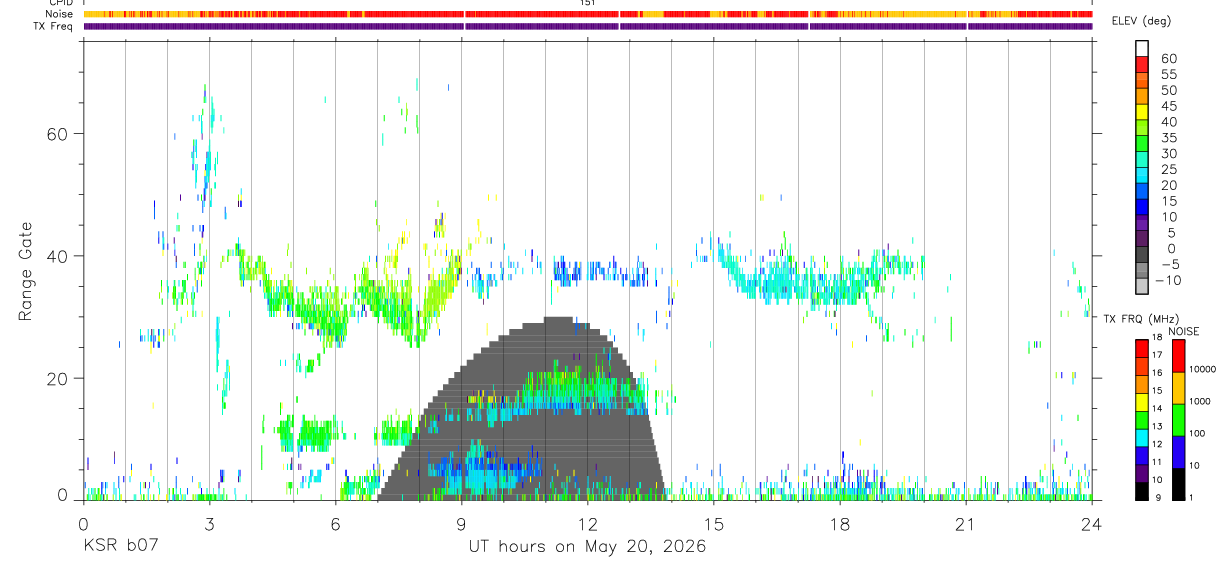Click the green segment of the NOISE scale
The image size is (1228, 567).
click(x=1179, y=420)
